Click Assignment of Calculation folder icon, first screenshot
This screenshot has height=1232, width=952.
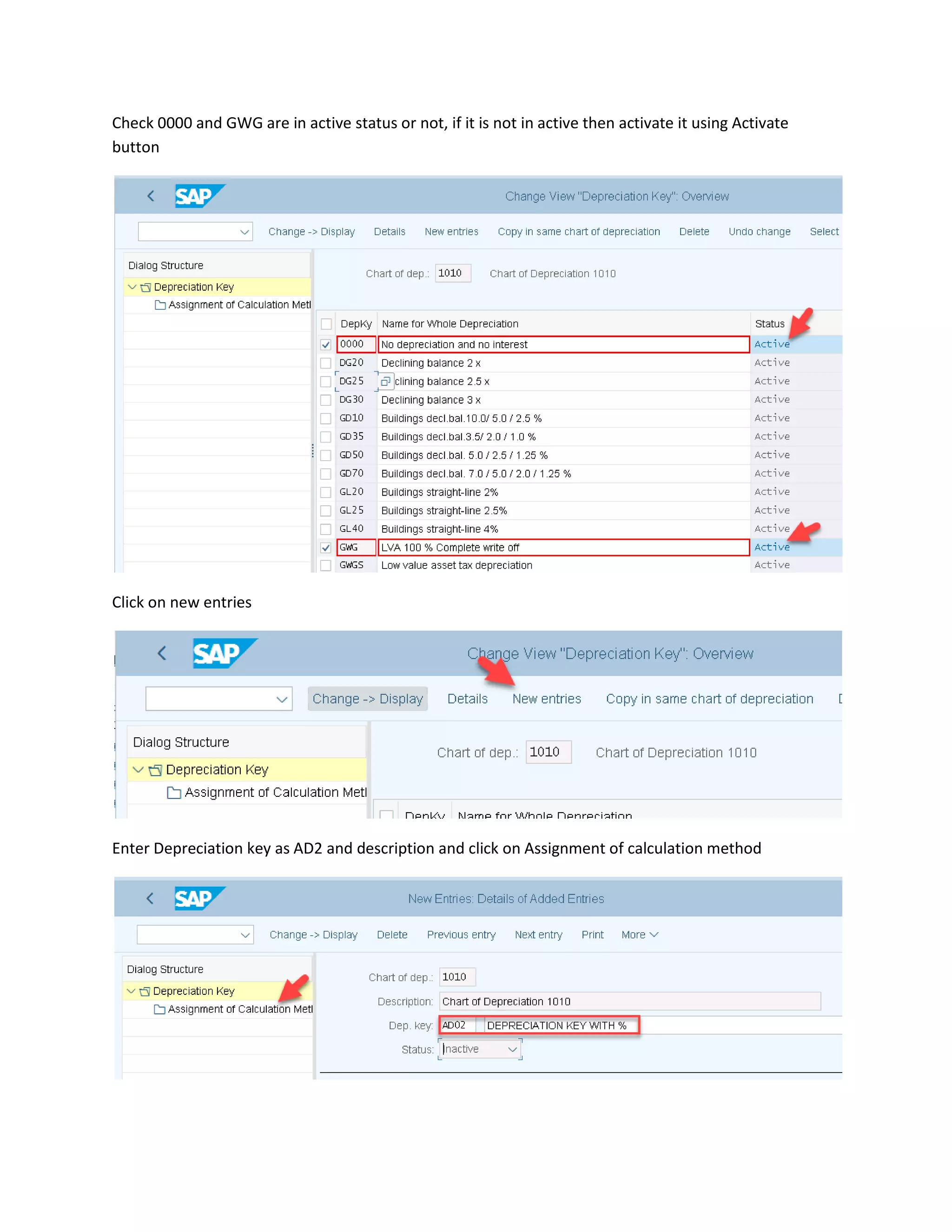click(x=160, y=305)
